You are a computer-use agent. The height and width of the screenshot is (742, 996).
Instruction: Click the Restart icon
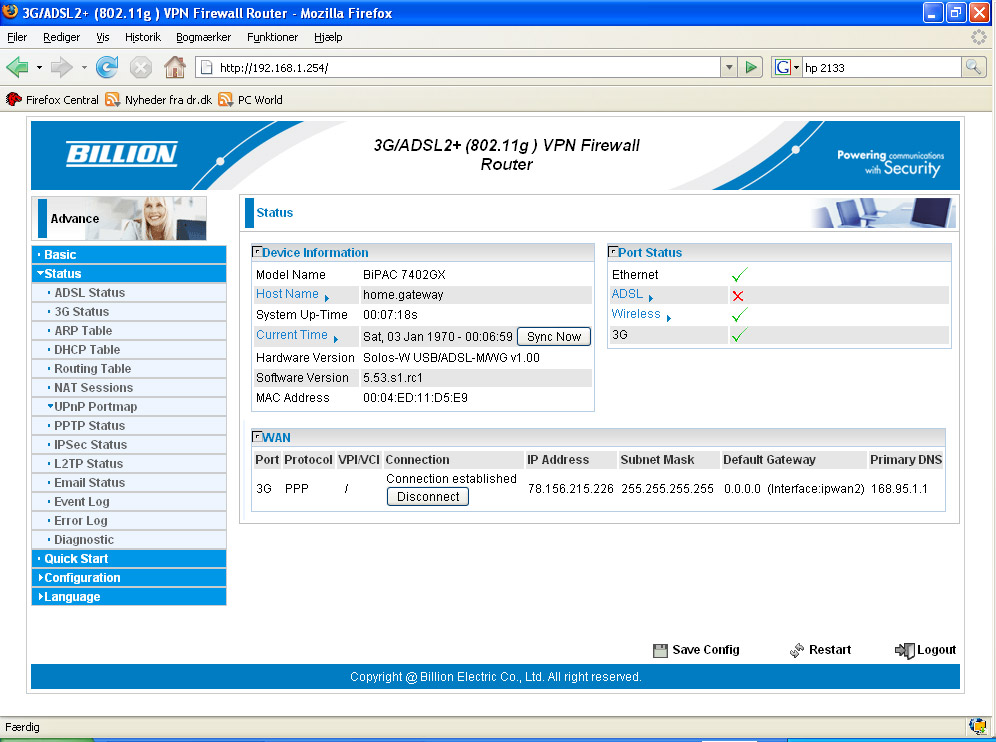click(797, 650)
